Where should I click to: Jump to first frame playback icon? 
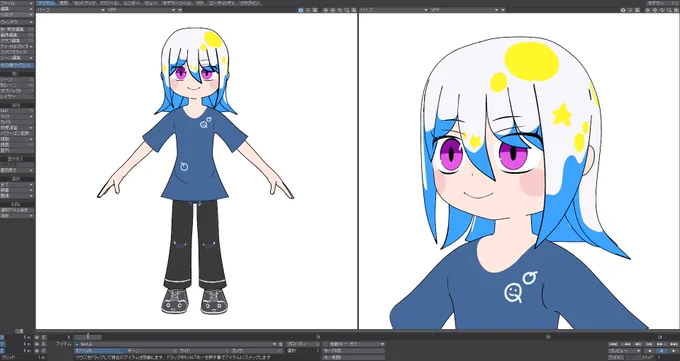tap(613, 344)
